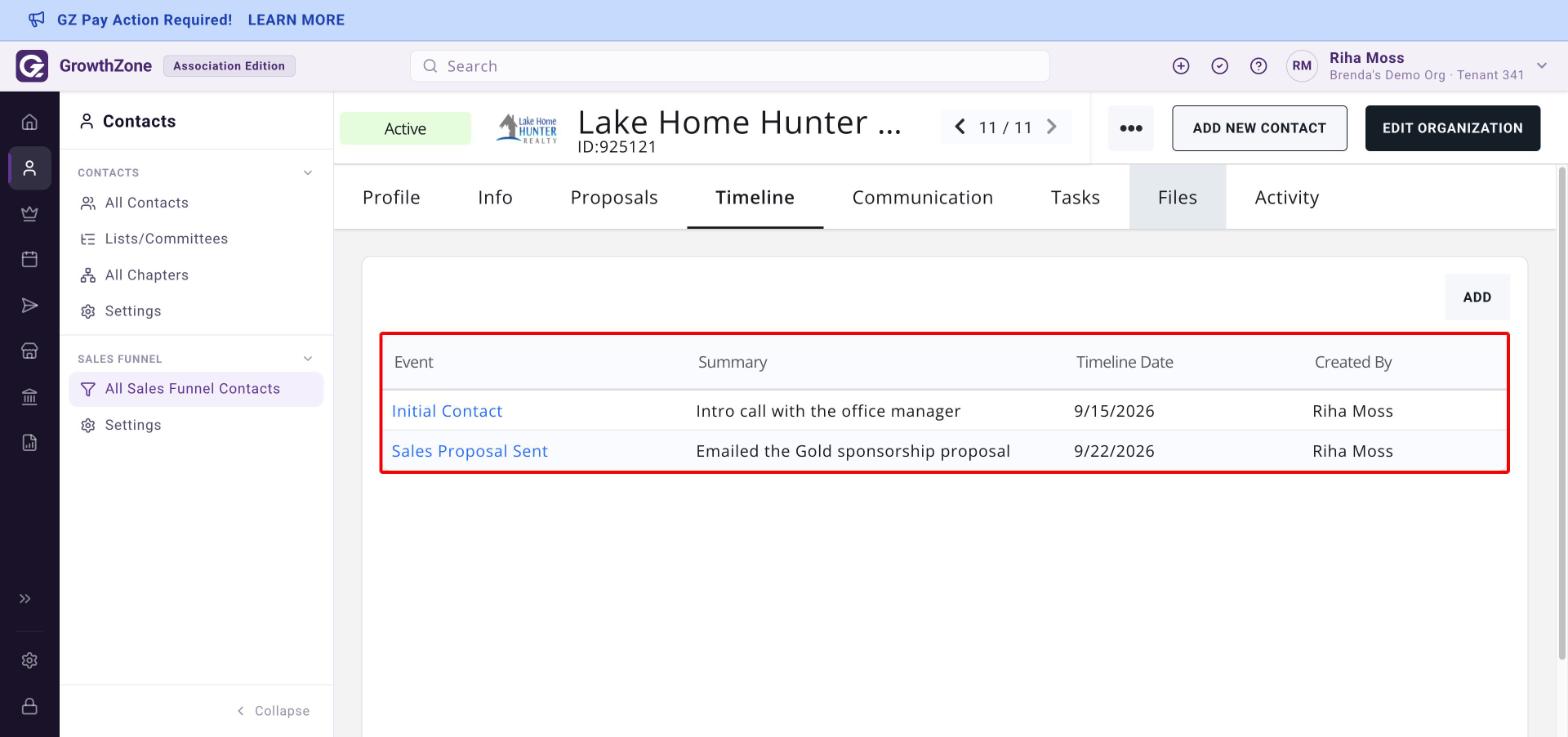Open All Sales Funnel Contacts in sidebar
Screen dimensions: 1568x737
(x=196, y=389)
